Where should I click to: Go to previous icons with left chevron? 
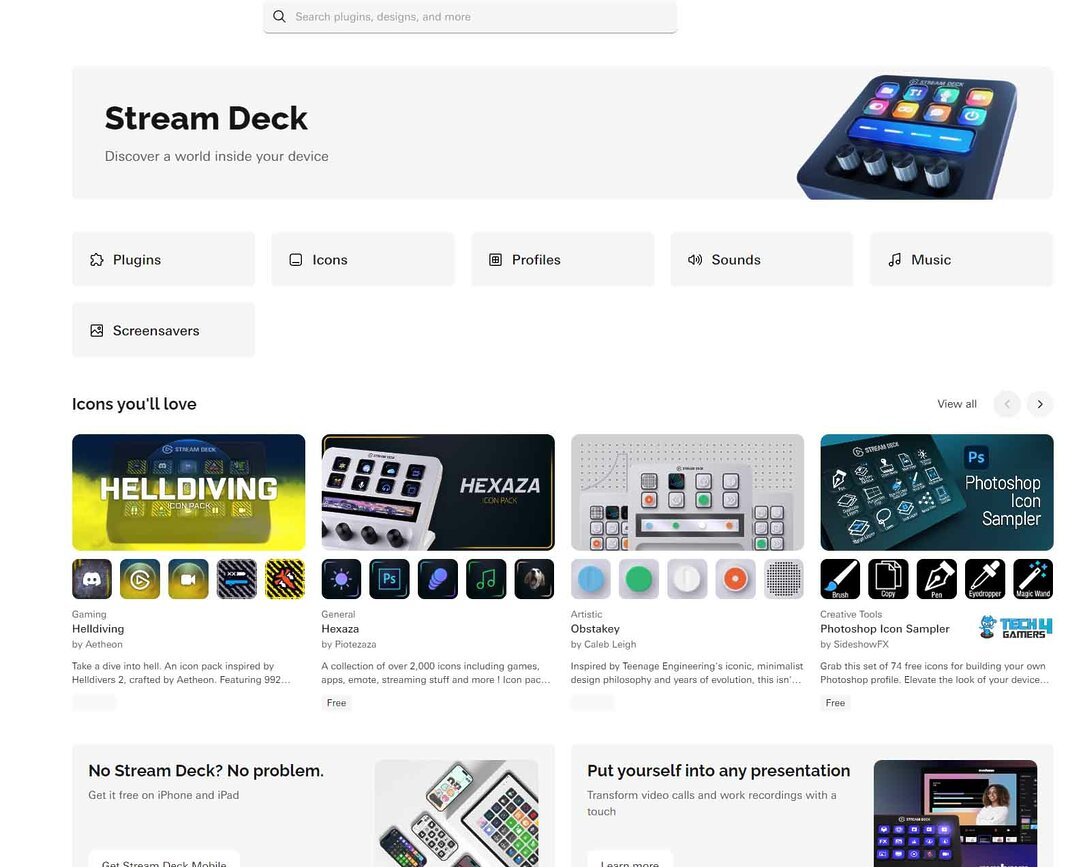[x=1007, y=404]
